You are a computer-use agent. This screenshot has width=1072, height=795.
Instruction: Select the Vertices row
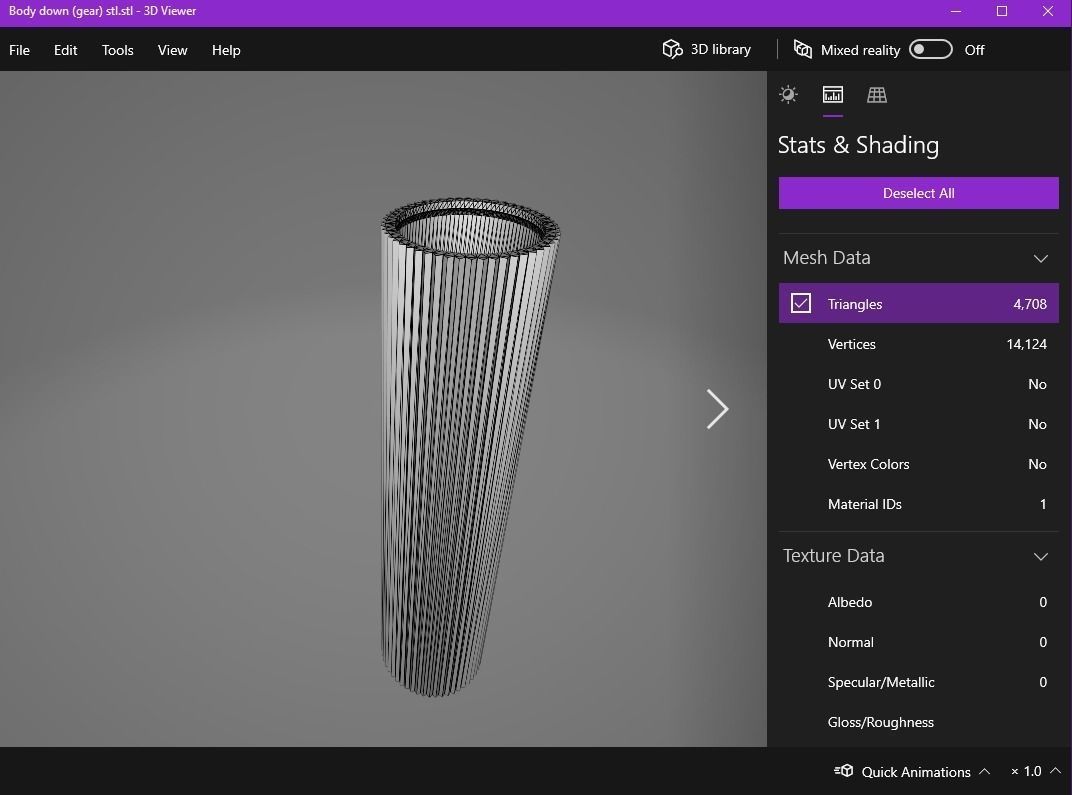(x=918, y=344)
